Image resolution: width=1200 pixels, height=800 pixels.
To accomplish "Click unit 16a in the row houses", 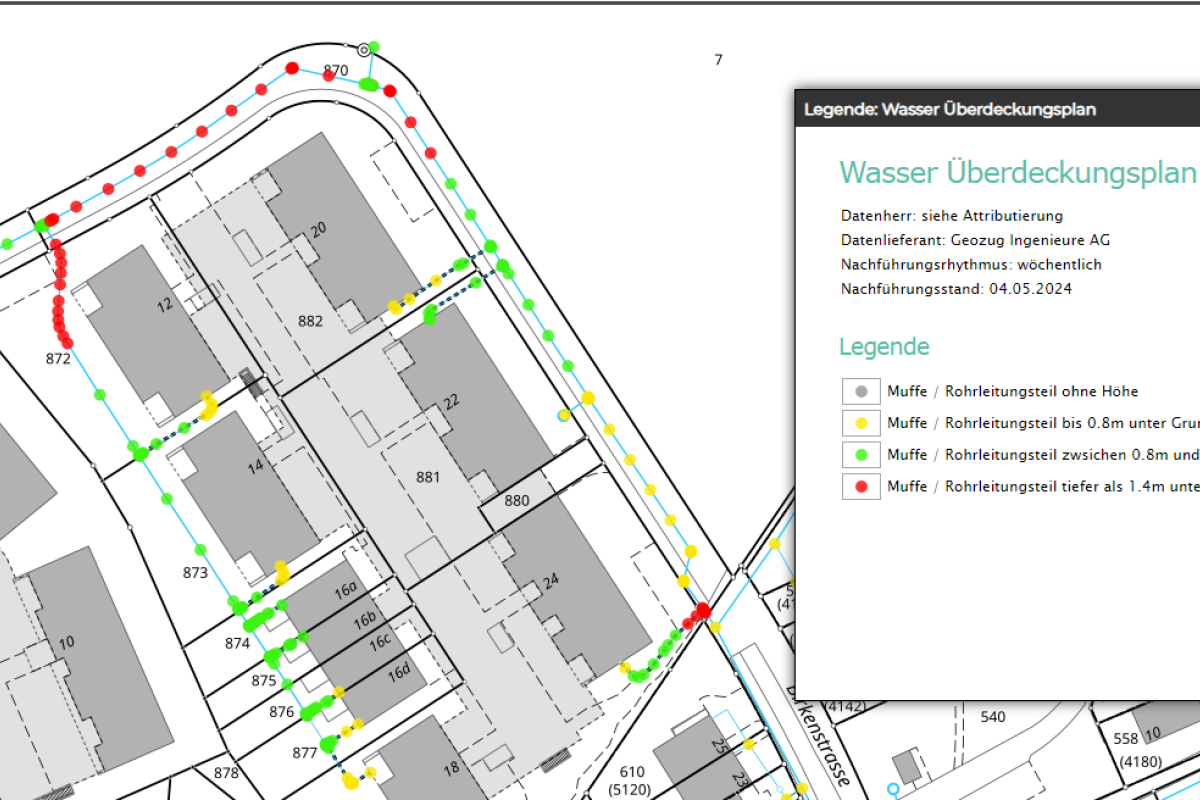I will click(346, 591).
